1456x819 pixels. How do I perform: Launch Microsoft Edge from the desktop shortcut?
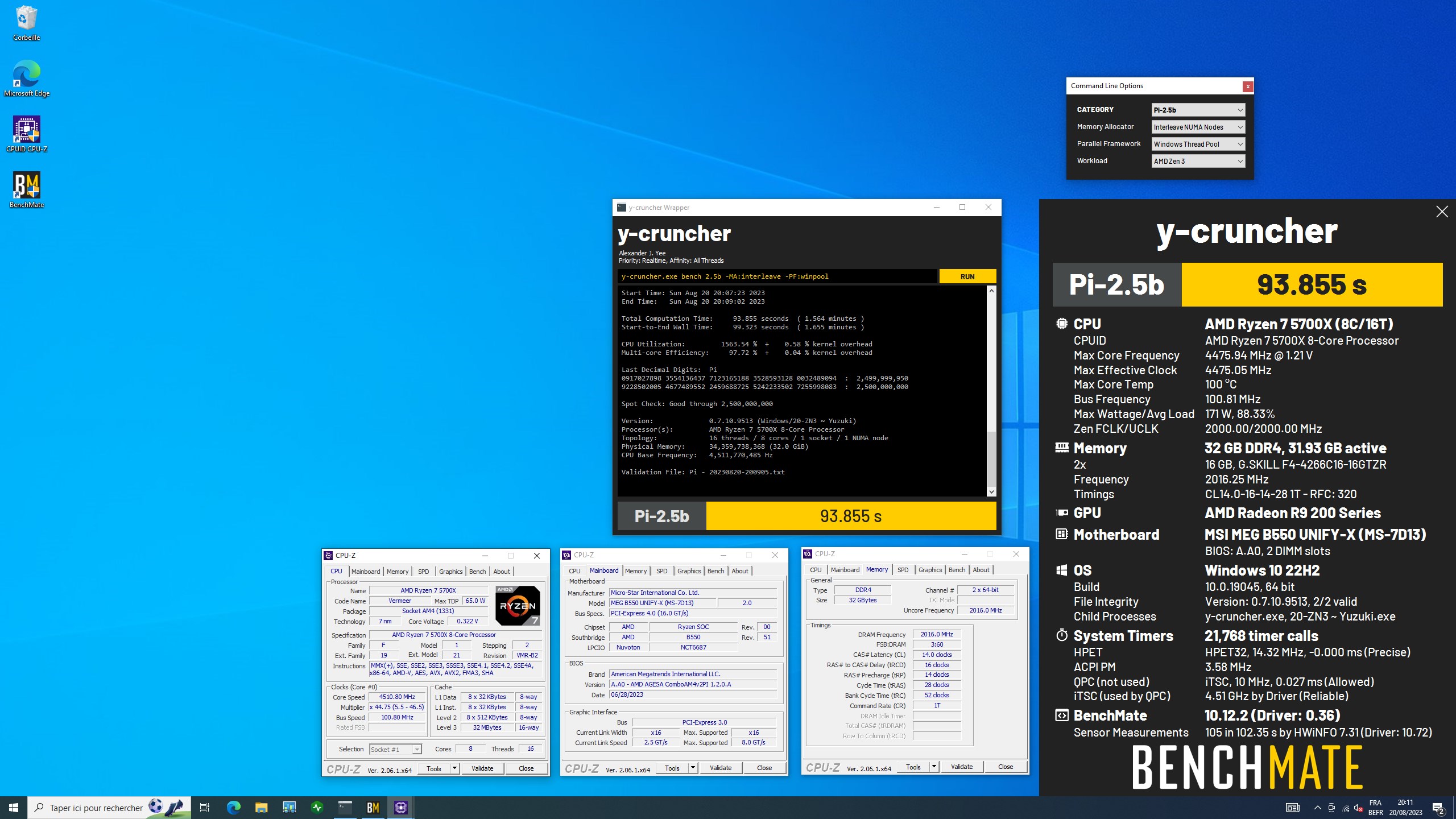pos(26,78)
